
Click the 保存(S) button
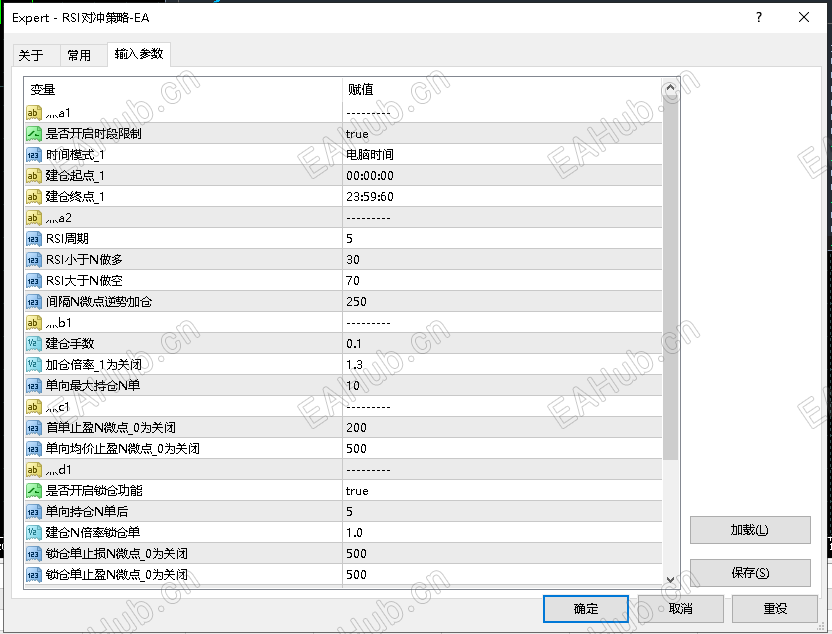[750, 572]
